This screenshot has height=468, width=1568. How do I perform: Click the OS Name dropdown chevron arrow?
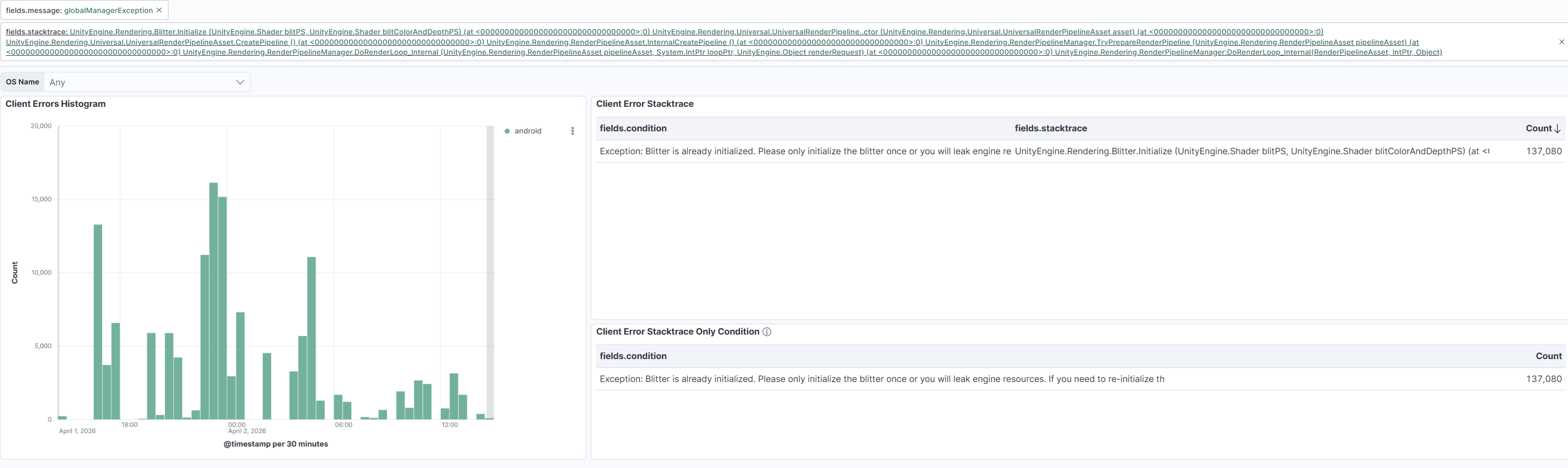coord(240,82)
